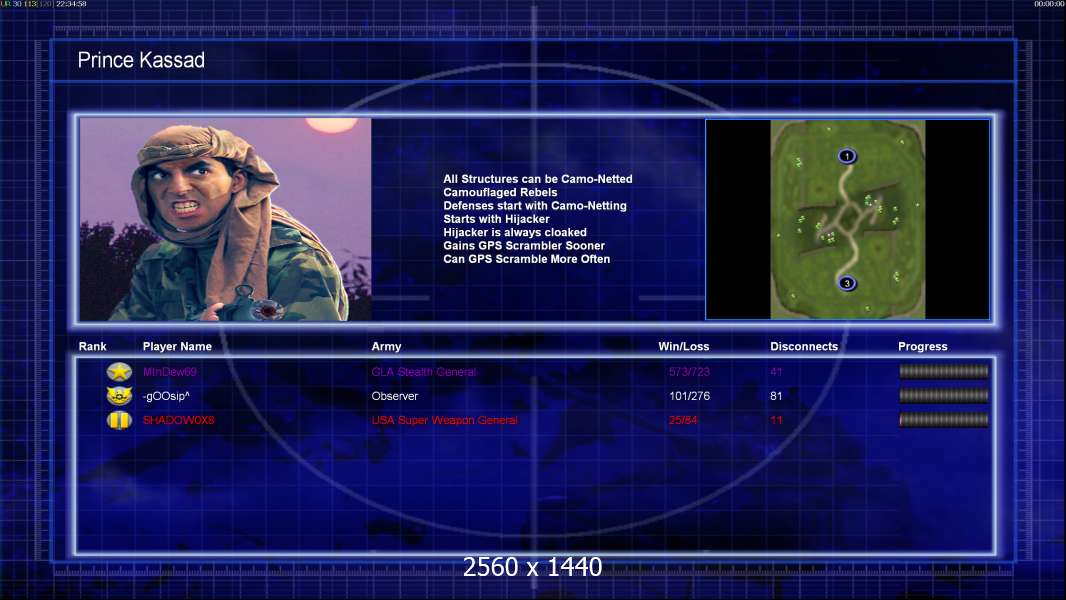1066x600 pixels.
Task: Click SHADOW0X8's gold stripes rank icon
Action: (x=119, y=420)
